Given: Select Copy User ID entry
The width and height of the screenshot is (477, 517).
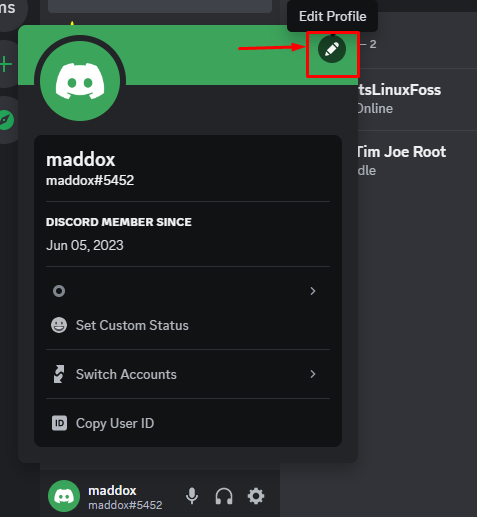Looking at the screenshot, I should point(188,423).
